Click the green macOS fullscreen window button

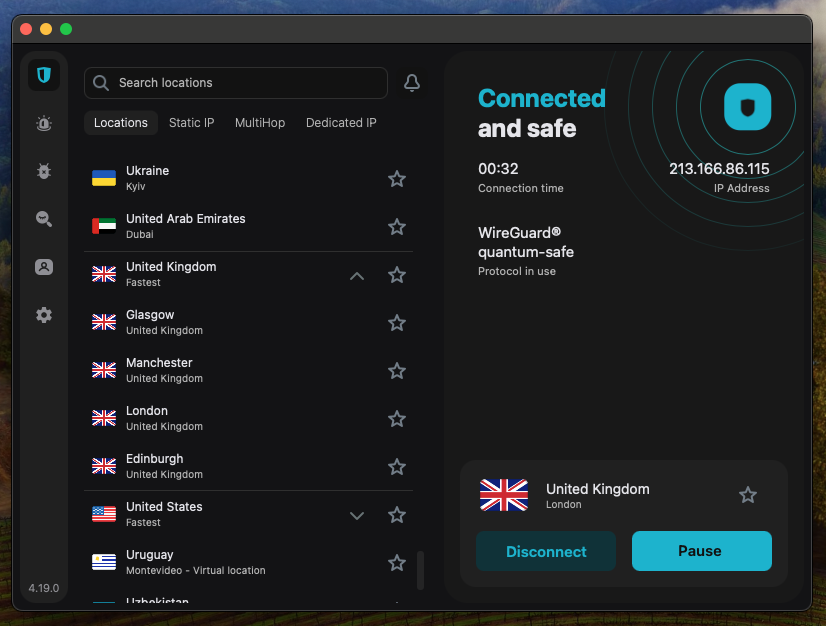click(x=66, y=29)
